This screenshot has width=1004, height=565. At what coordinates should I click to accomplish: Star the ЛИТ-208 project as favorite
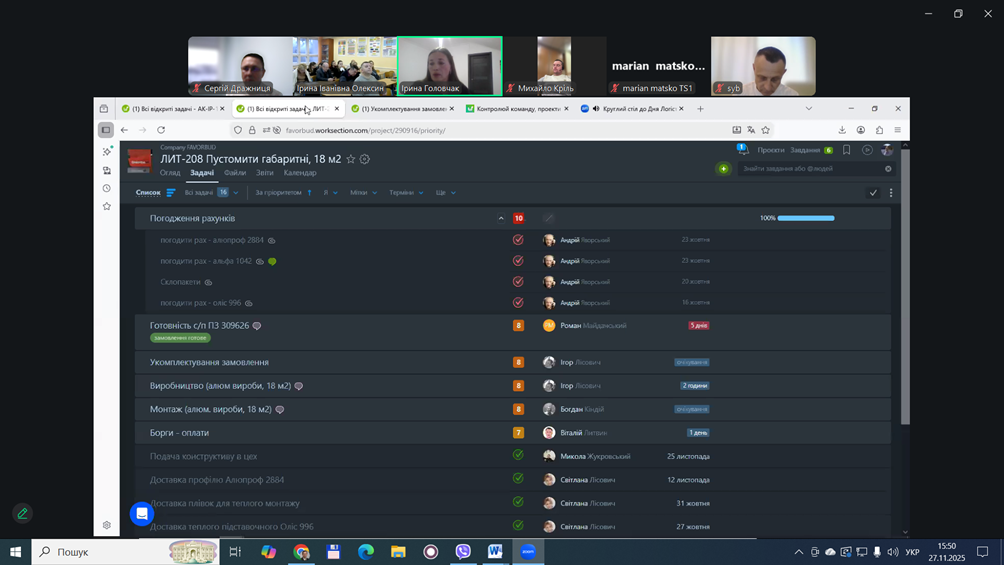point(351,159)
